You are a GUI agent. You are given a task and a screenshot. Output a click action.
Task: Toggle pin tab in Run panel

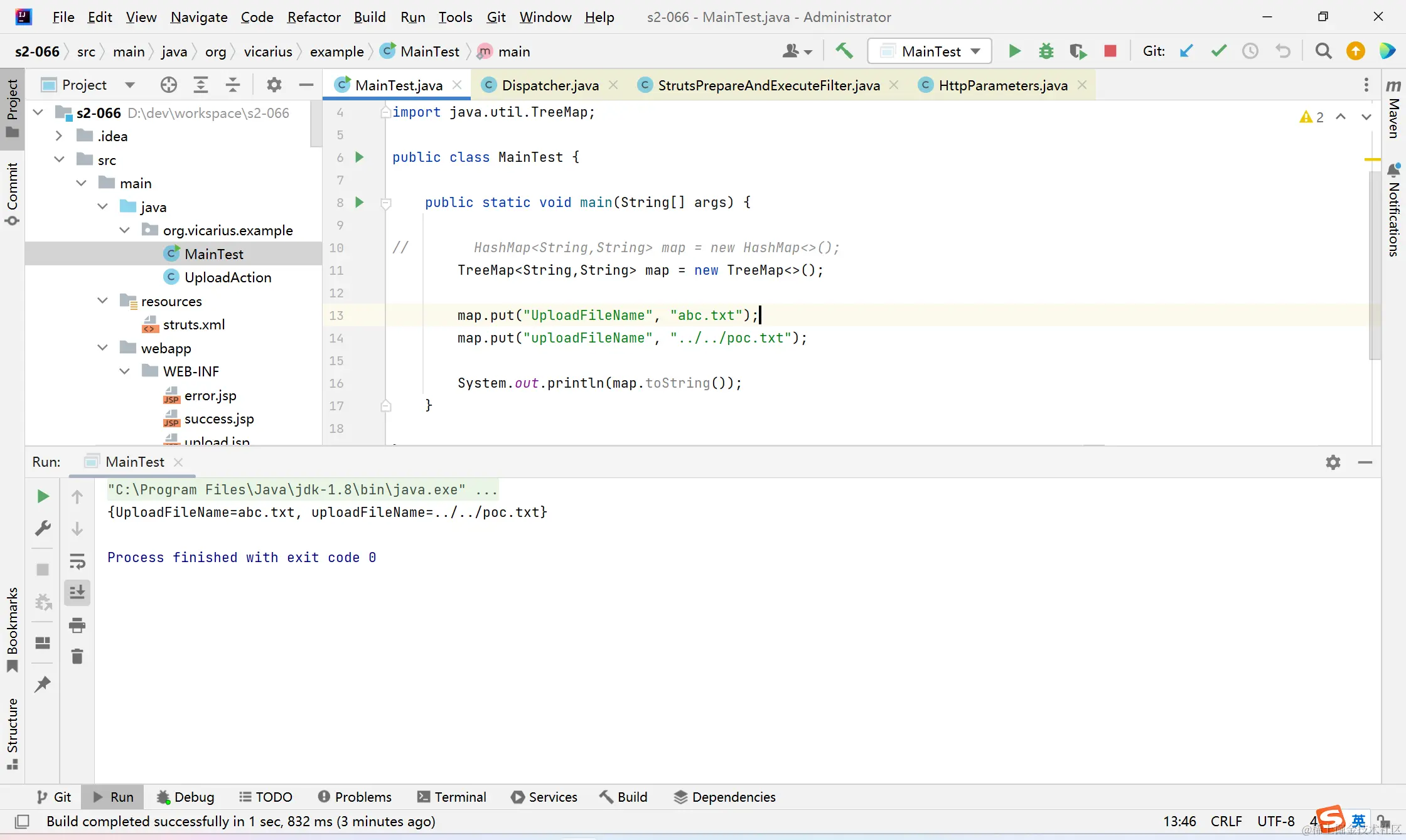(43, 684)
